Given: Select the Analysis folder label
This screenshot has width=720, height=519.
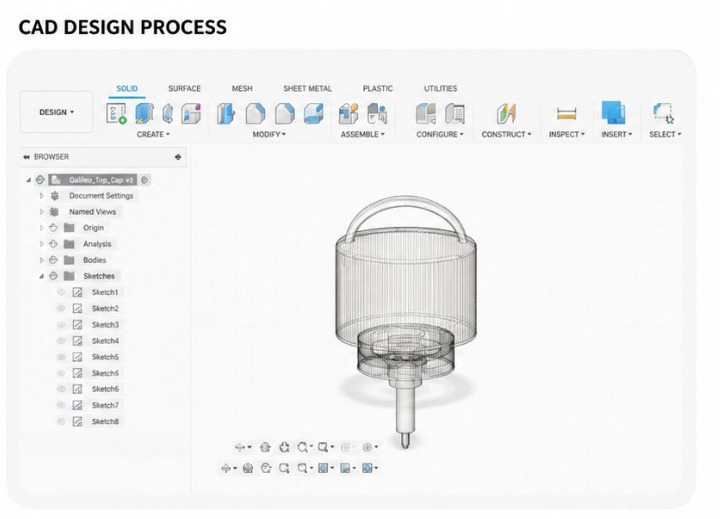Looking at the screenshot, I should coord(97,244).
